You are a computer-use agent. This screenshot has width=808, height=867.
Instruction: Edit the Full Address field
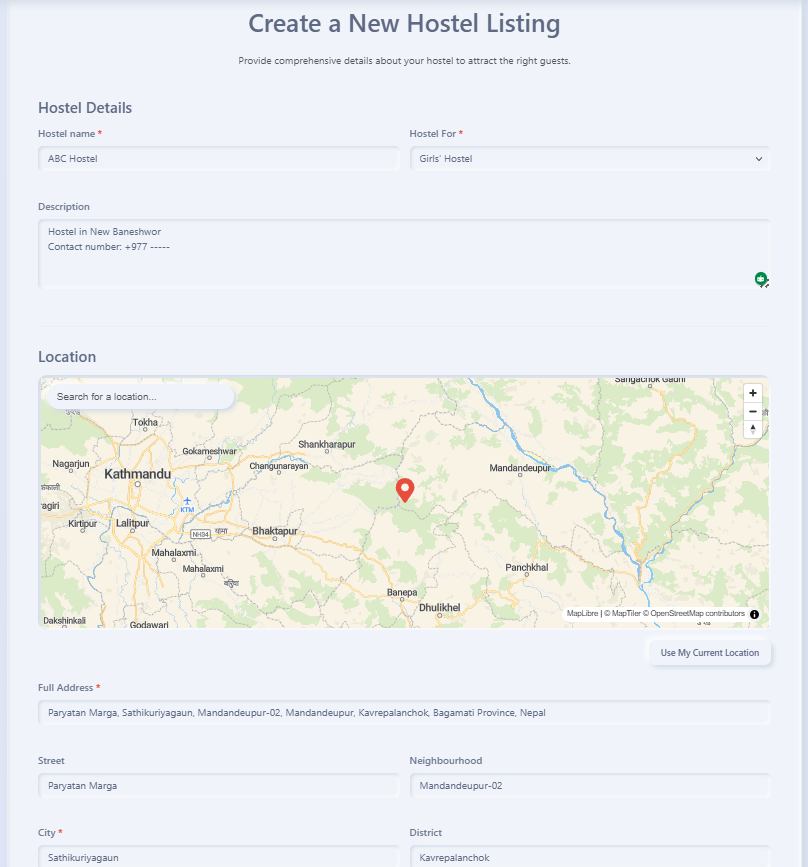click(404, 712)
